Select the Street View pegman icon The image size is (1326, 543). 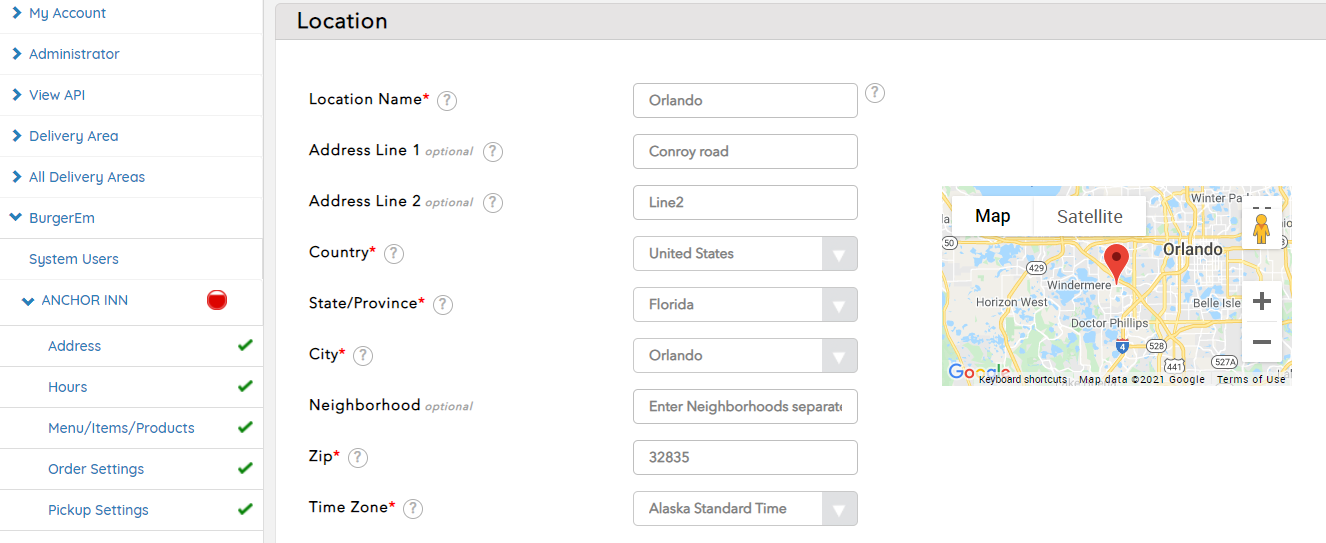point(1261,228)
